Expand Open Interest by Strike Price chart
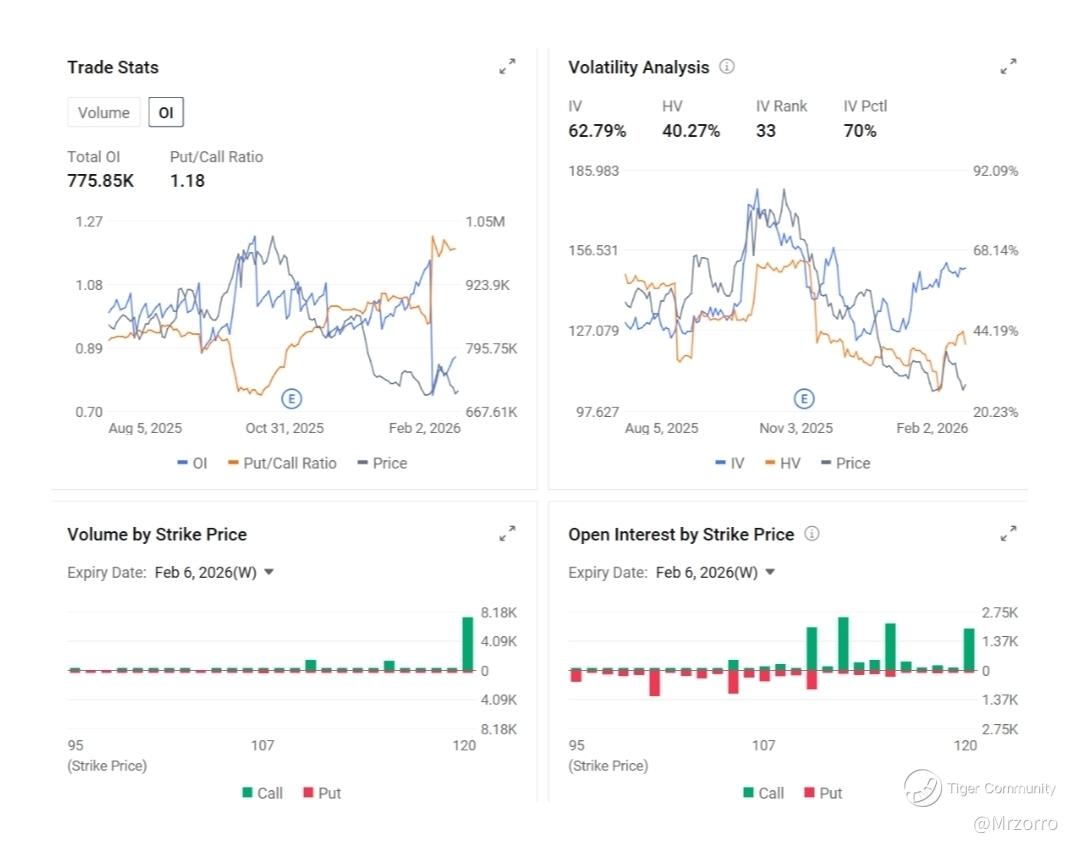Image resolution: width=1078 pixels, height=848 pixels. click(1009, 534)
